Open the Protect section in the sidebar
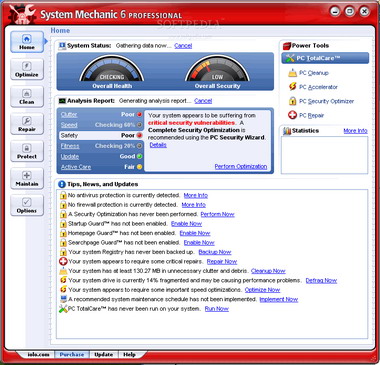Image resolution: width=380 pixels, height=365 pixels. [27, 151]
